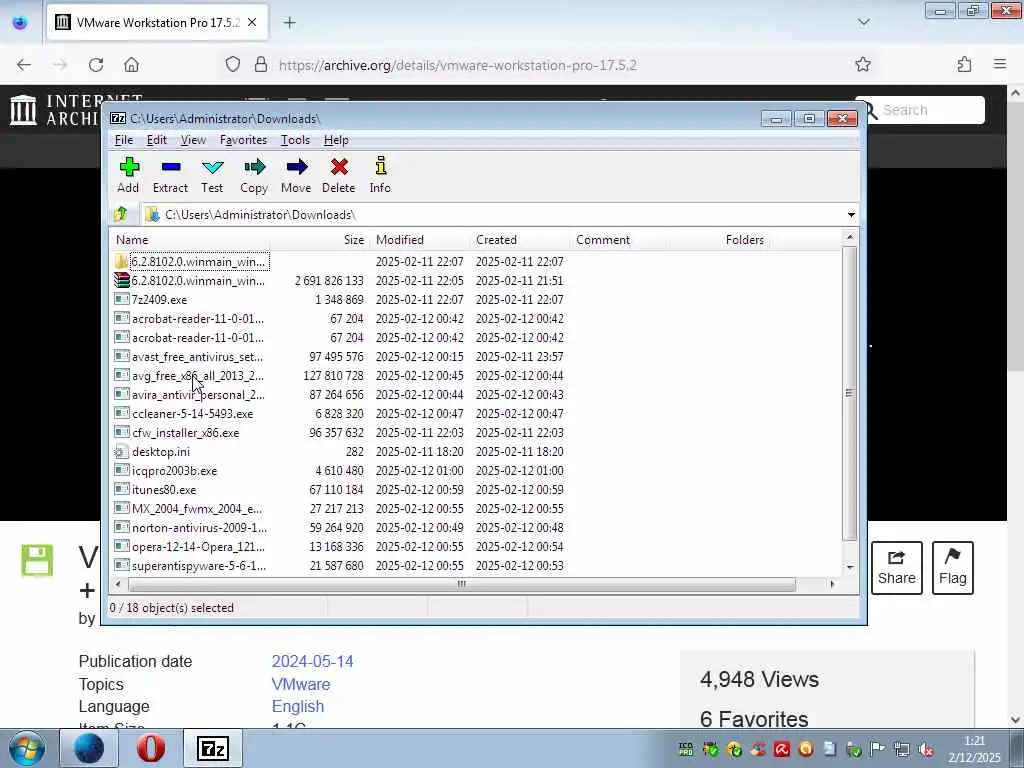Screen dimensions: 1024x768
Task: Select avast_free_antivirus_set file
Action: (x=191, y=357)
